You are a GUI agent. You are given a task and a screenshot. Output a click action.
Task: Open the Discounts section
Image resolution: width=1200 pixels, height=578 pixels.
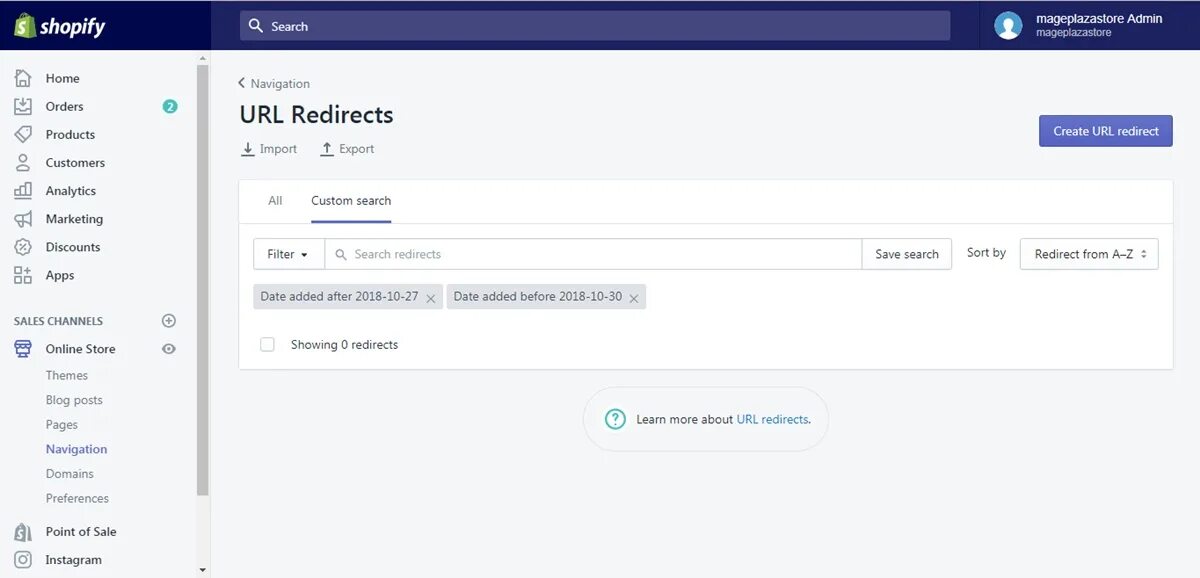(73, 247)
